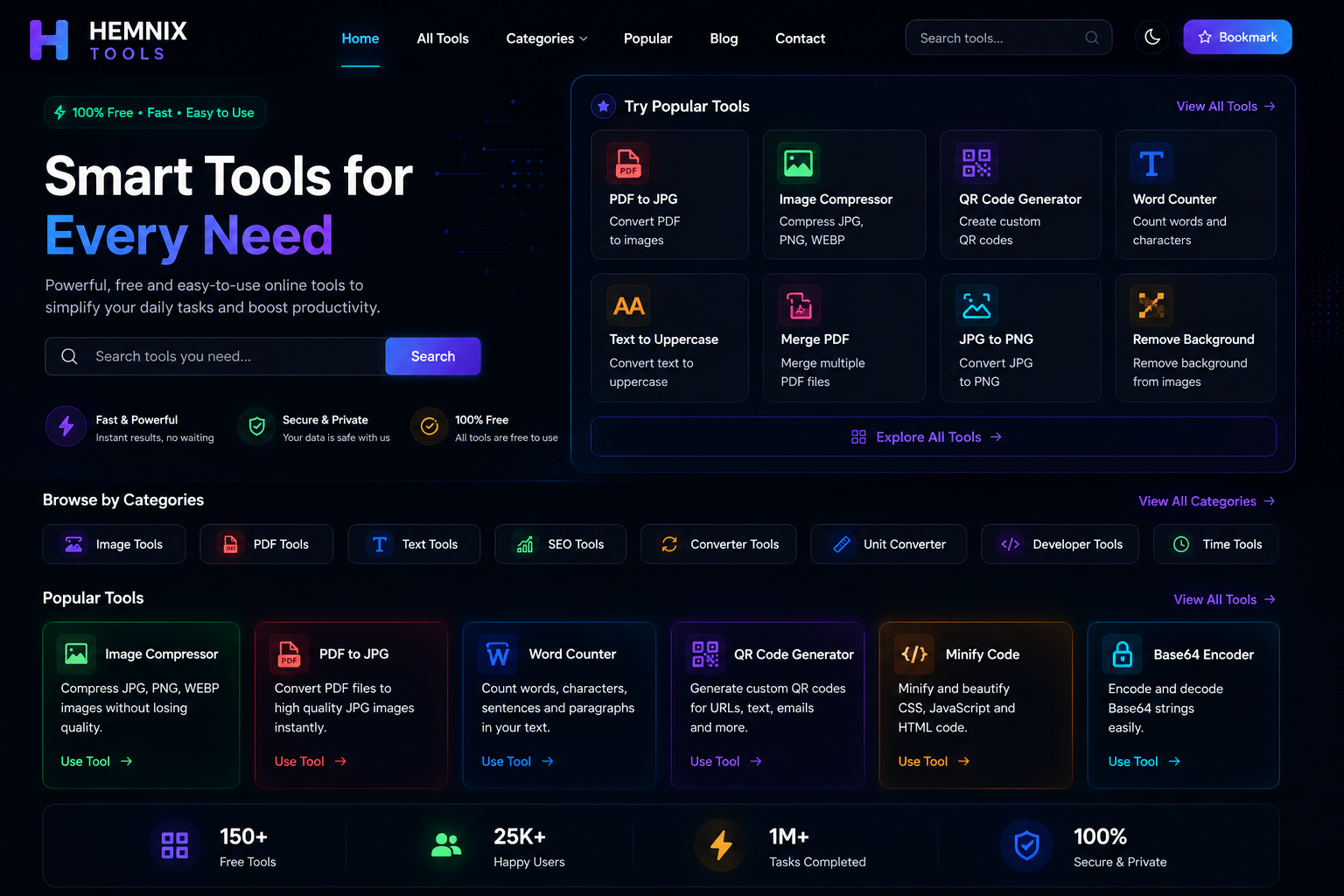Click the 100% Free checkmark icon
The image size is (1344, 896).
(429, 426)
